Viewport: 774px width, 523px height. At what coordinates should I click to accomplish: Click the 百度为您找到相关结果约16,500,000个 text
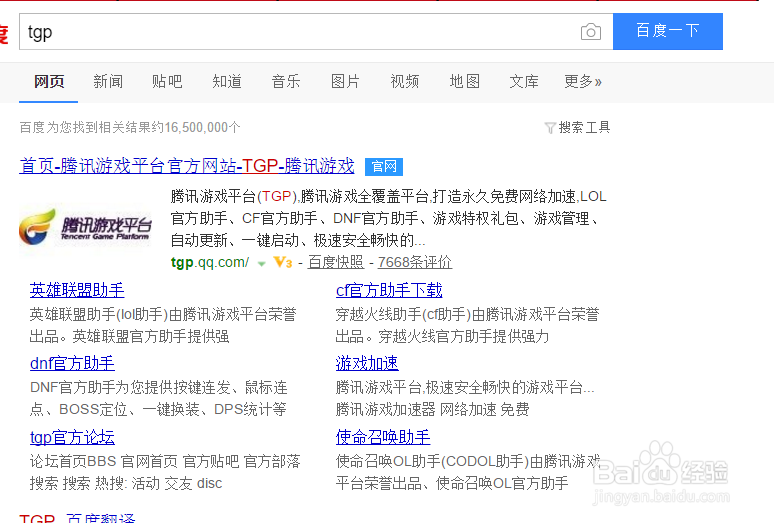point(130,128)
